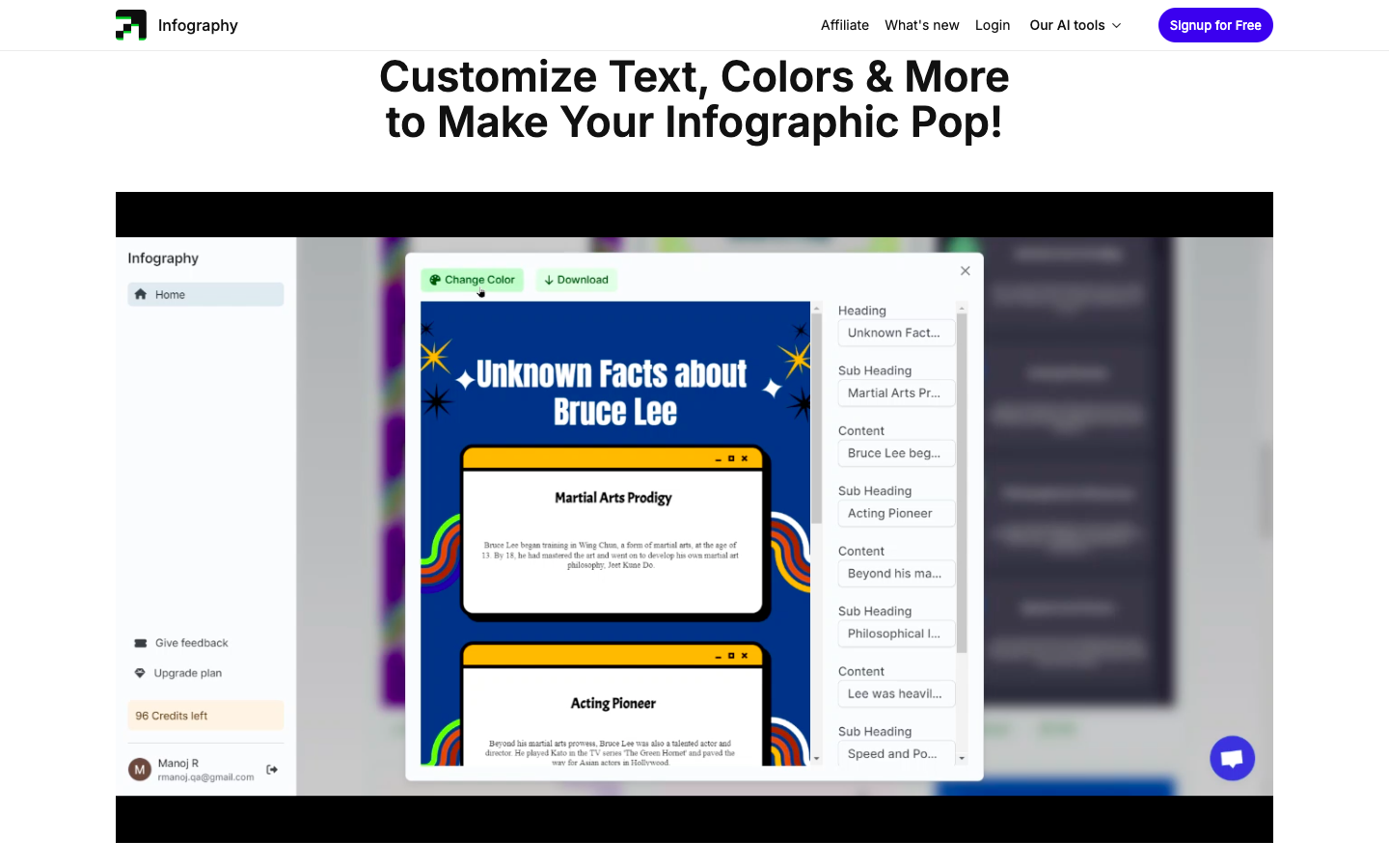Select Home in the Infography sidebar

point(205,294)
